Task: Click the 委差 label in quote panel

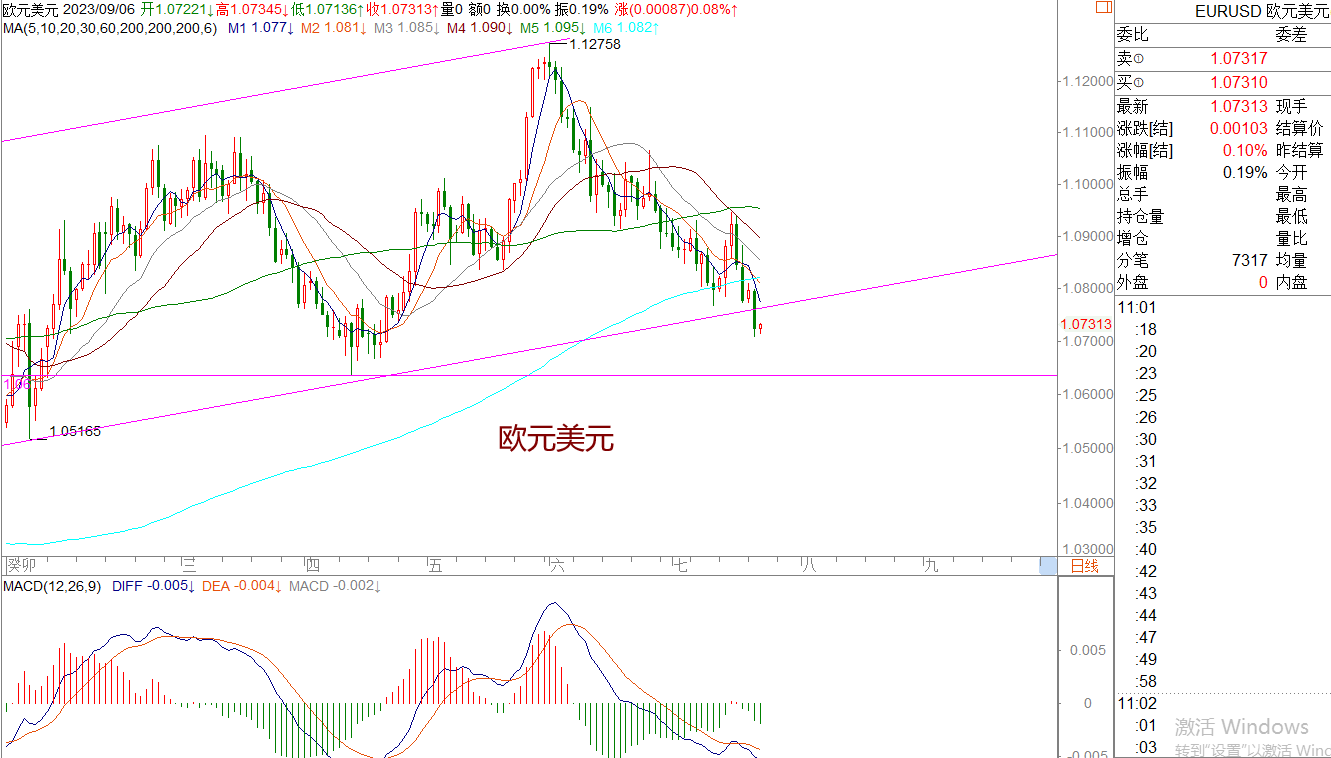Action: (x=1292, y=35)
